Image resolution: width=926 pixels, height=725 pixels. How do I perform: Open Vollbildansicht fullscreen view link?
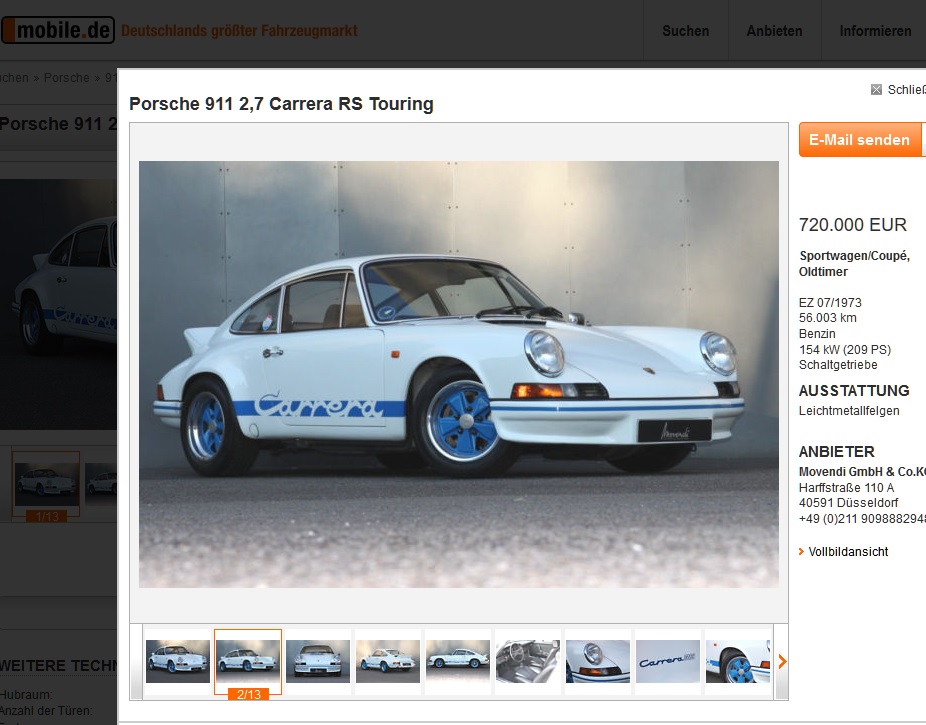pyautogui.click(x=848, y=551)
